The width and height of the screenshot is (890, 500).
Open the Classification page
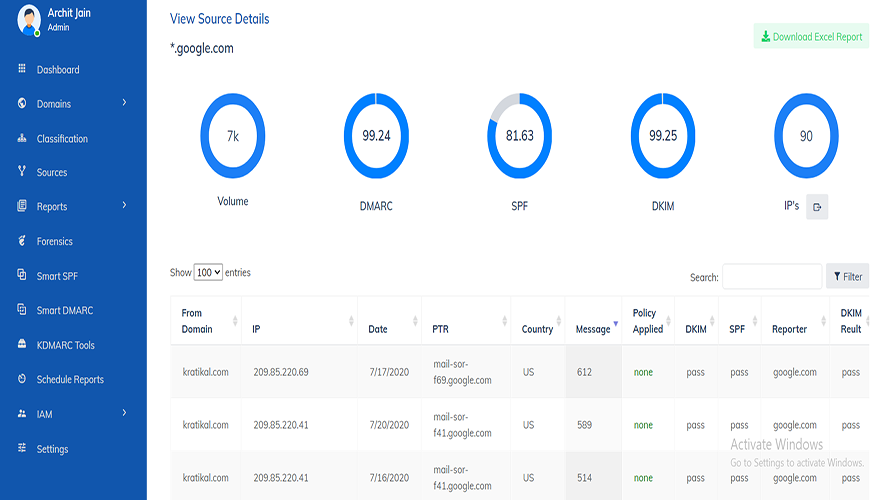click(x=62, y=138)
